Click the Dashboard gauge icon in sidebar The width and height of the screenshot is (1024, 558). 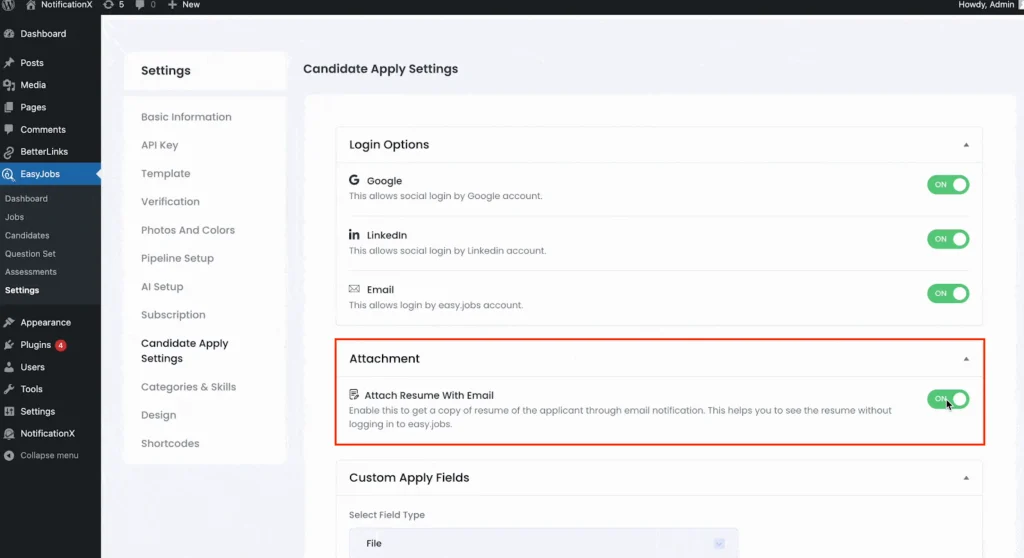(9, 33)
